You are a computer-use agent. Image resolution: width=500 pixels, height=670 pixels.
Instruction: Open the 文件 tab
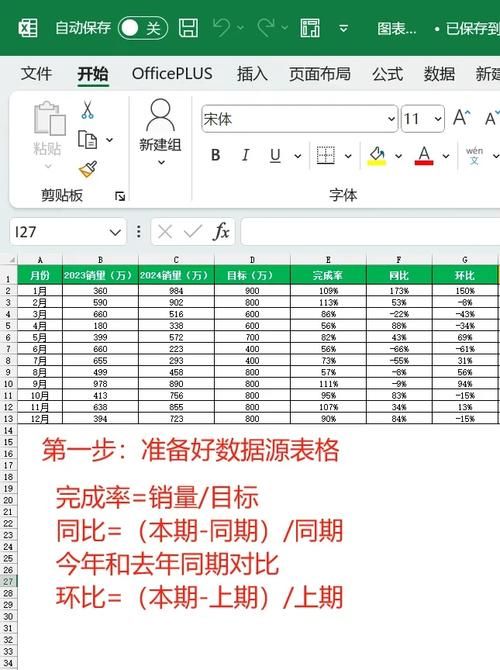pyautogui.click(x=36, y=74)
